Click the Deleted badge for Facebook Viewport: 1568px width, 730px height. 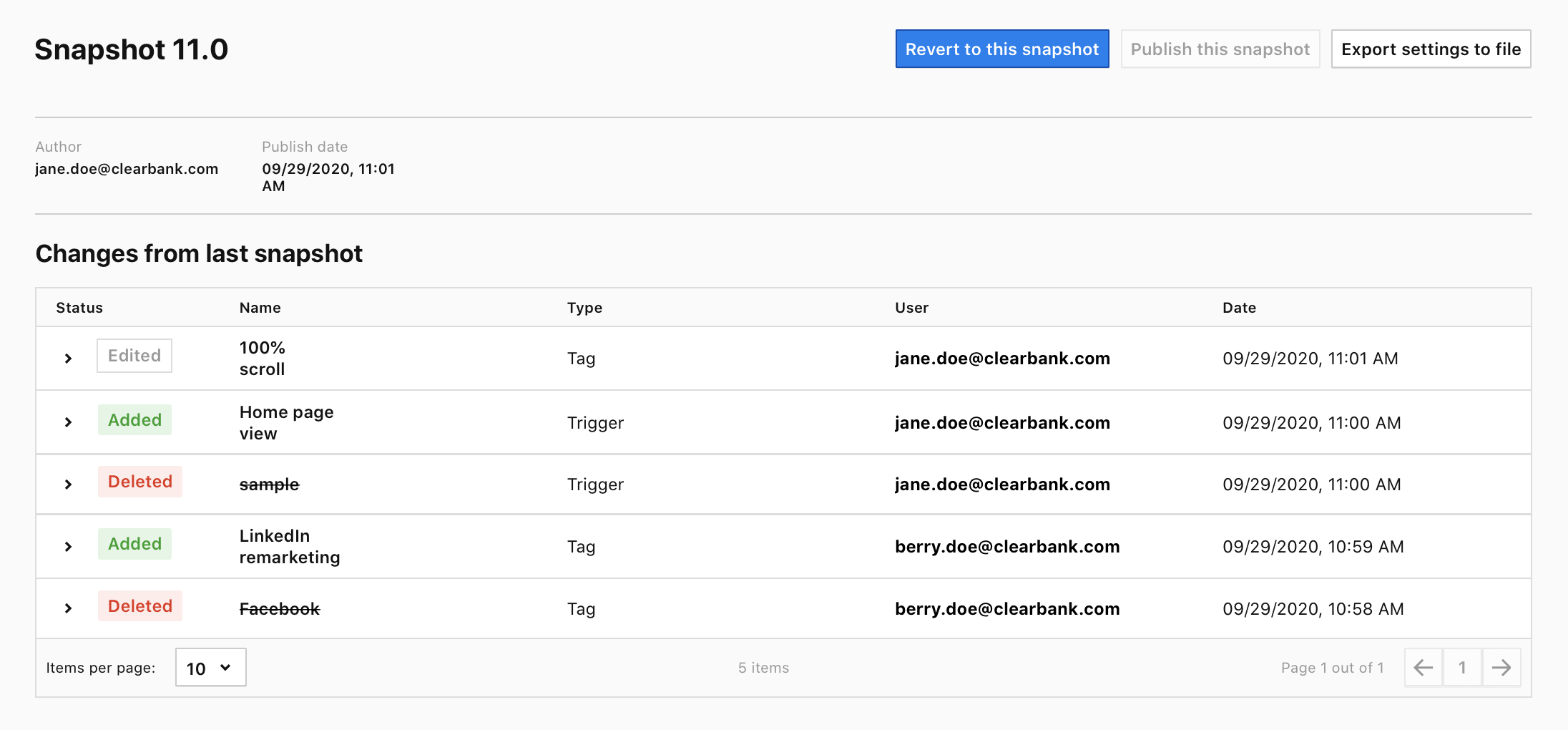point(140,606)
